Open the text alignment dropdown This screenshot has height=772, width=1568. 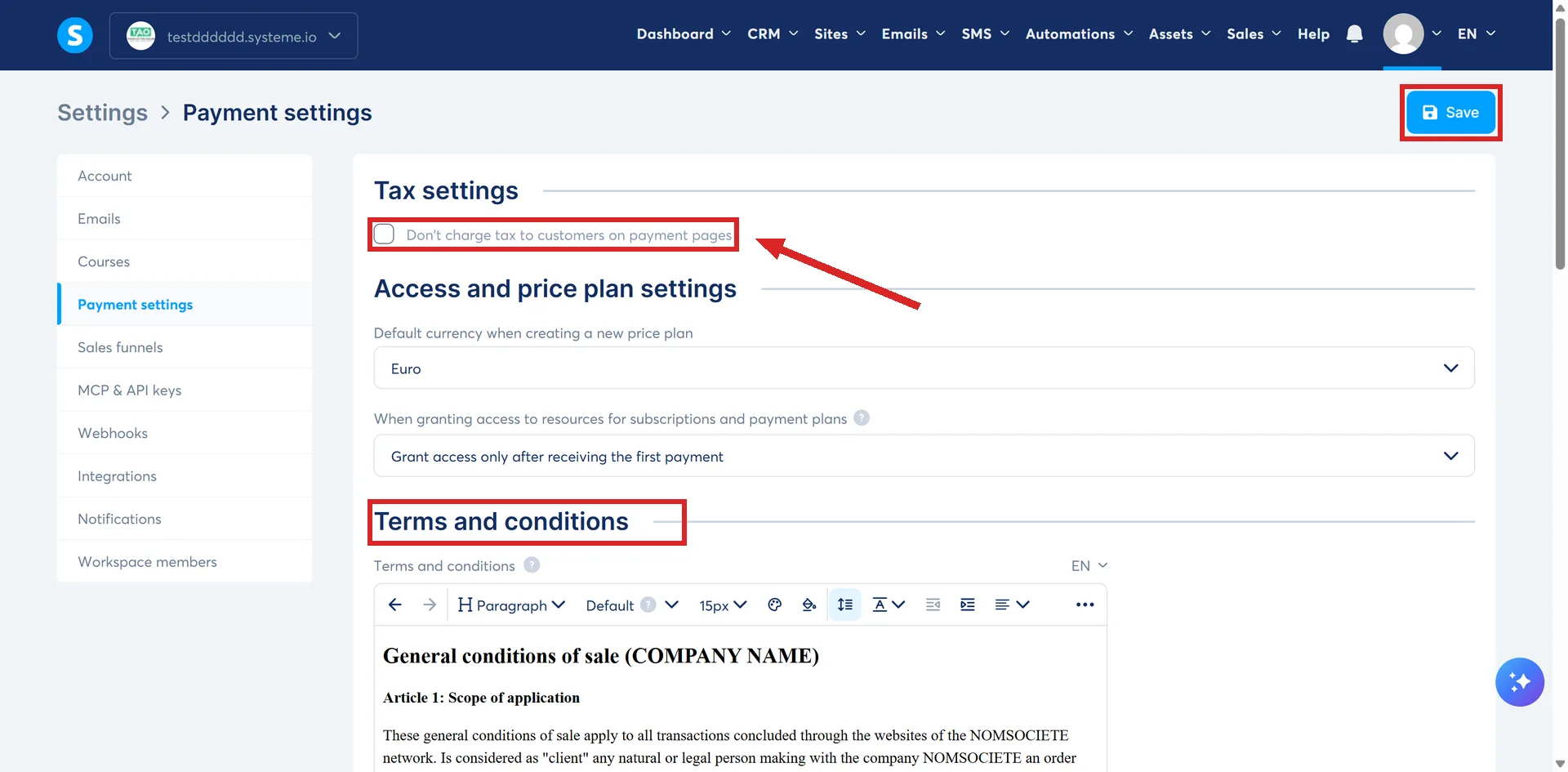point(1012,605)
